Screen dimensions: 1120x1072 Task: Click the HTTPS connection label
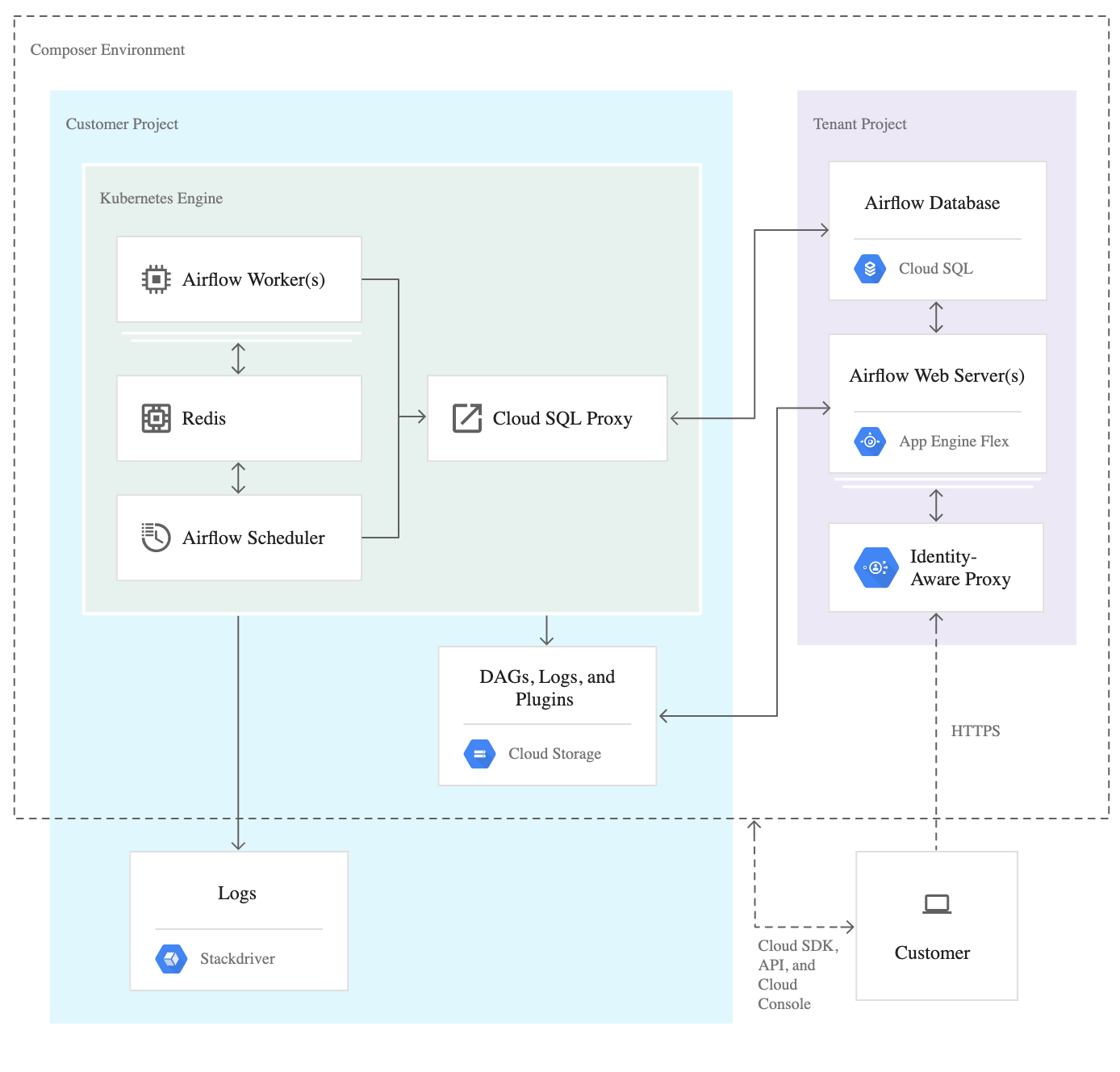[x=976, y=731]
